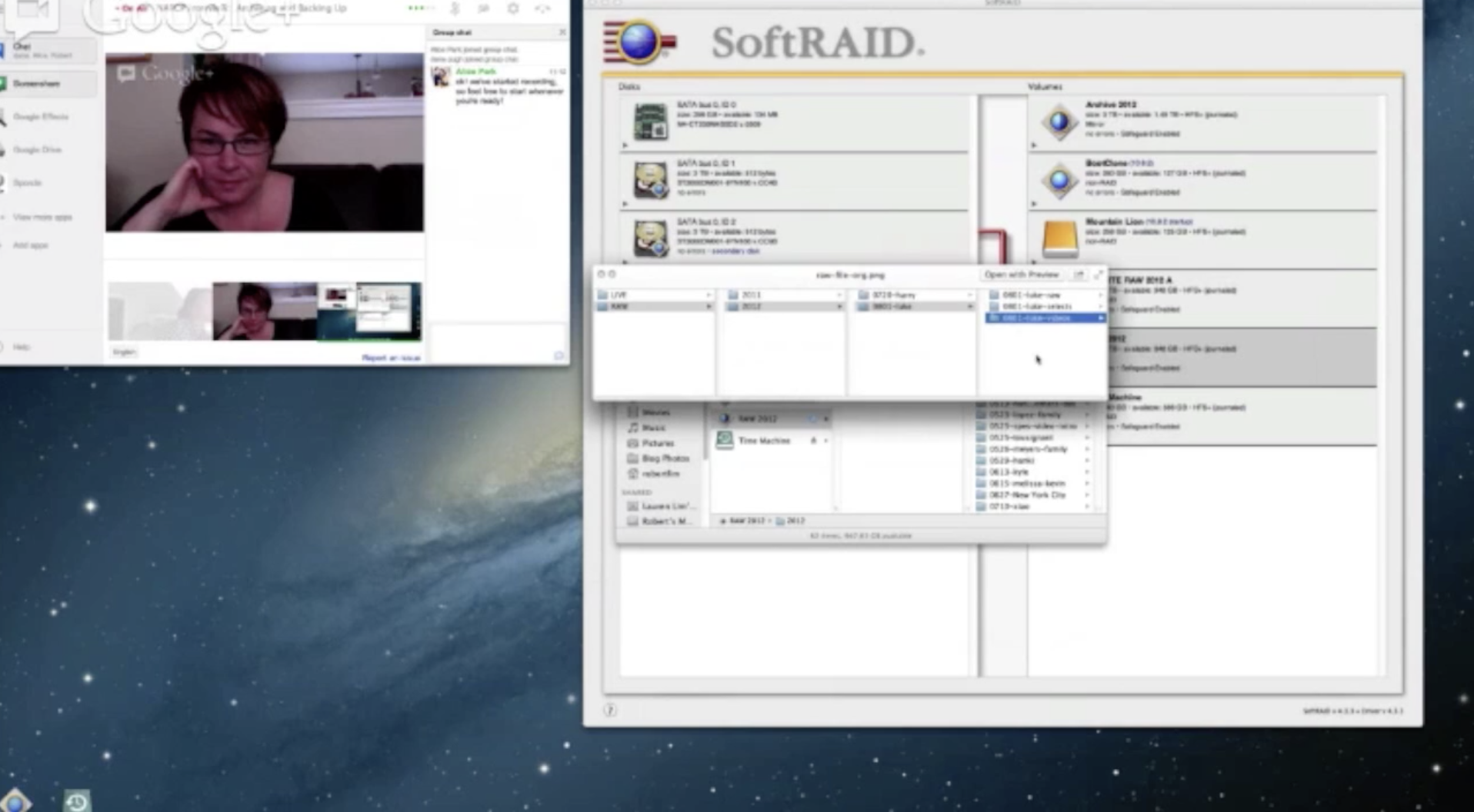Screen dimensions: 1474x812
Task: Click the BootClone volume icon
Action: tap(1059, 180)
